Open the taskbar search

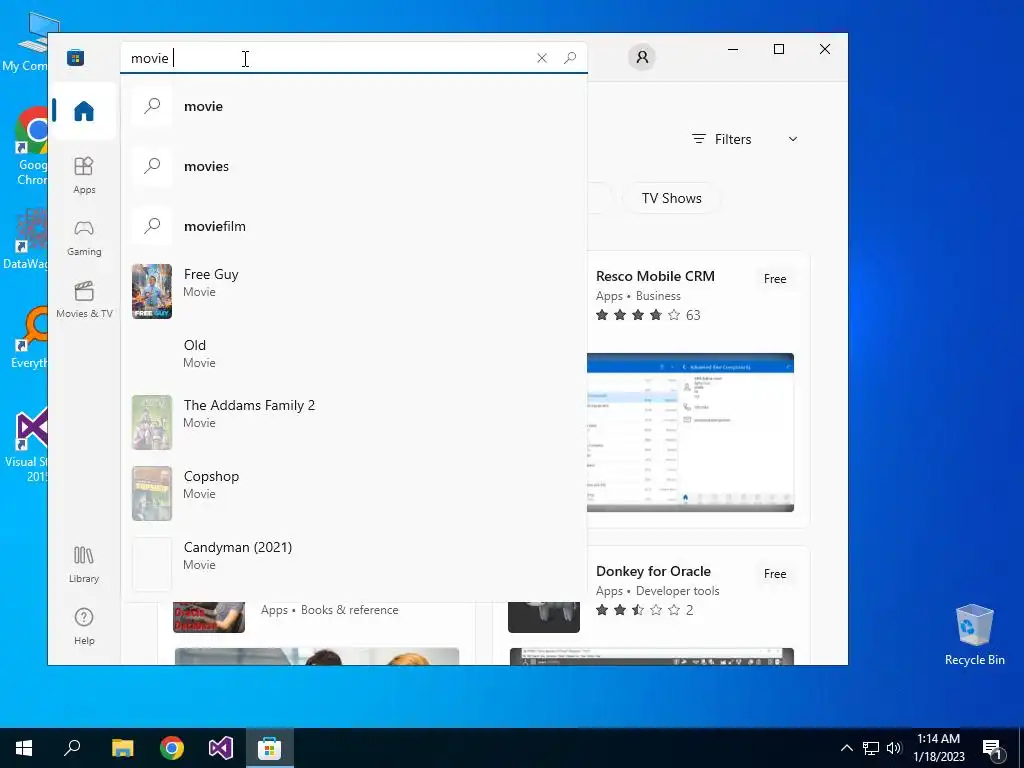tap(72, 748)
